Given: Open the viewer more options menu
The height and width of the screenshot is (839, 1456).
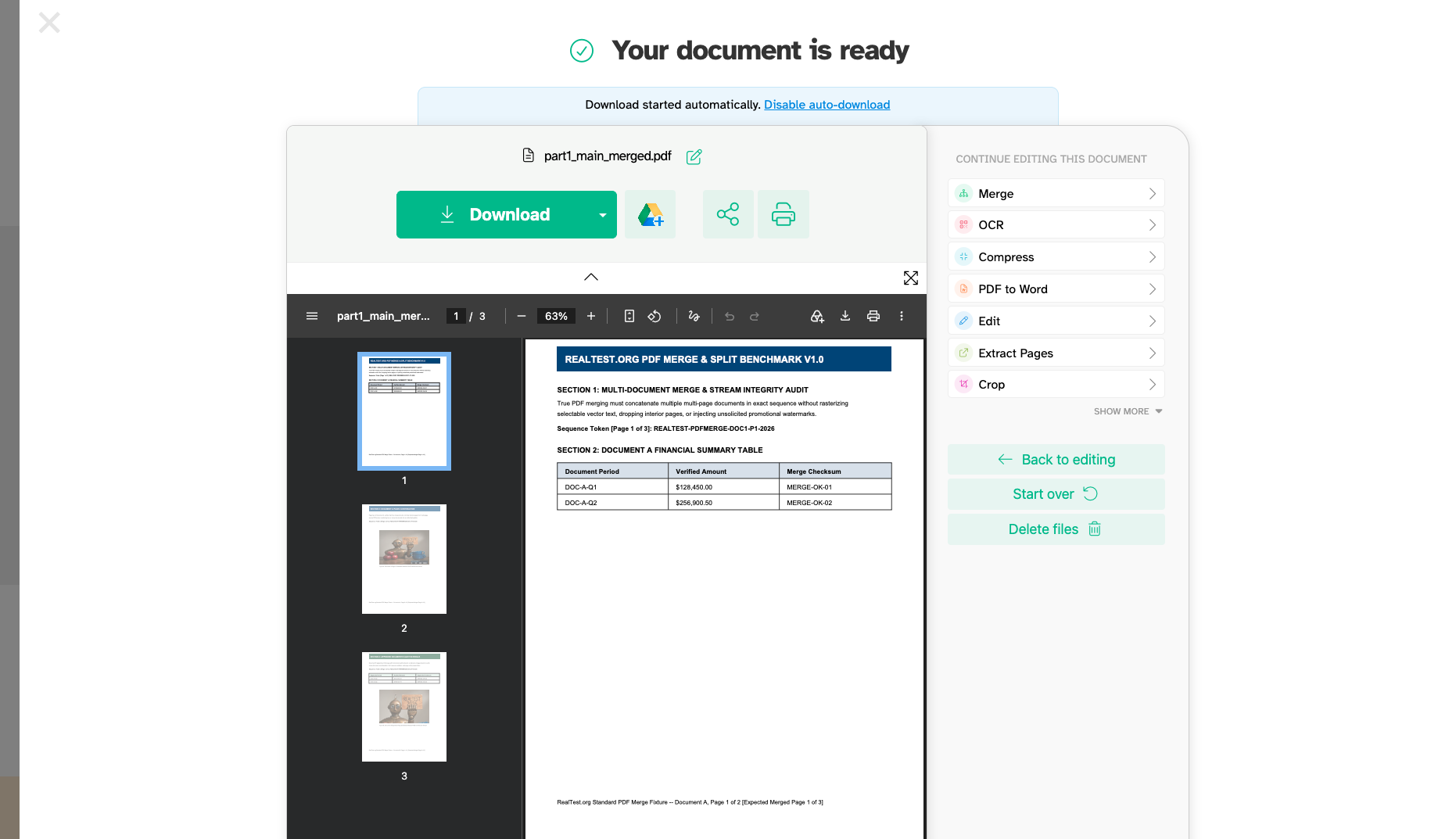Looking at the screenshot, I should 902,316.
